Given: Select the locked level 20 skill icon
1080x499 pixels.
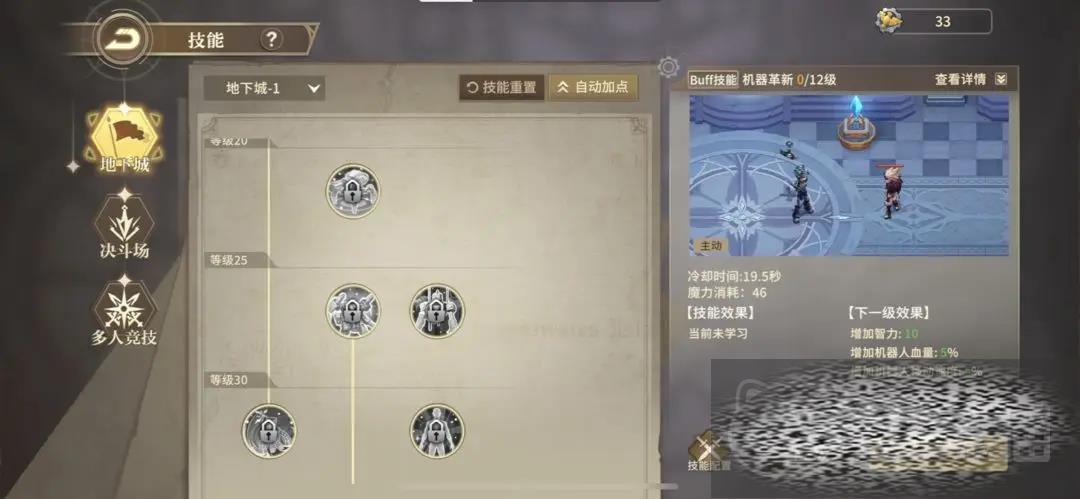Looking at the screenshot, I should tap(353, 191).
